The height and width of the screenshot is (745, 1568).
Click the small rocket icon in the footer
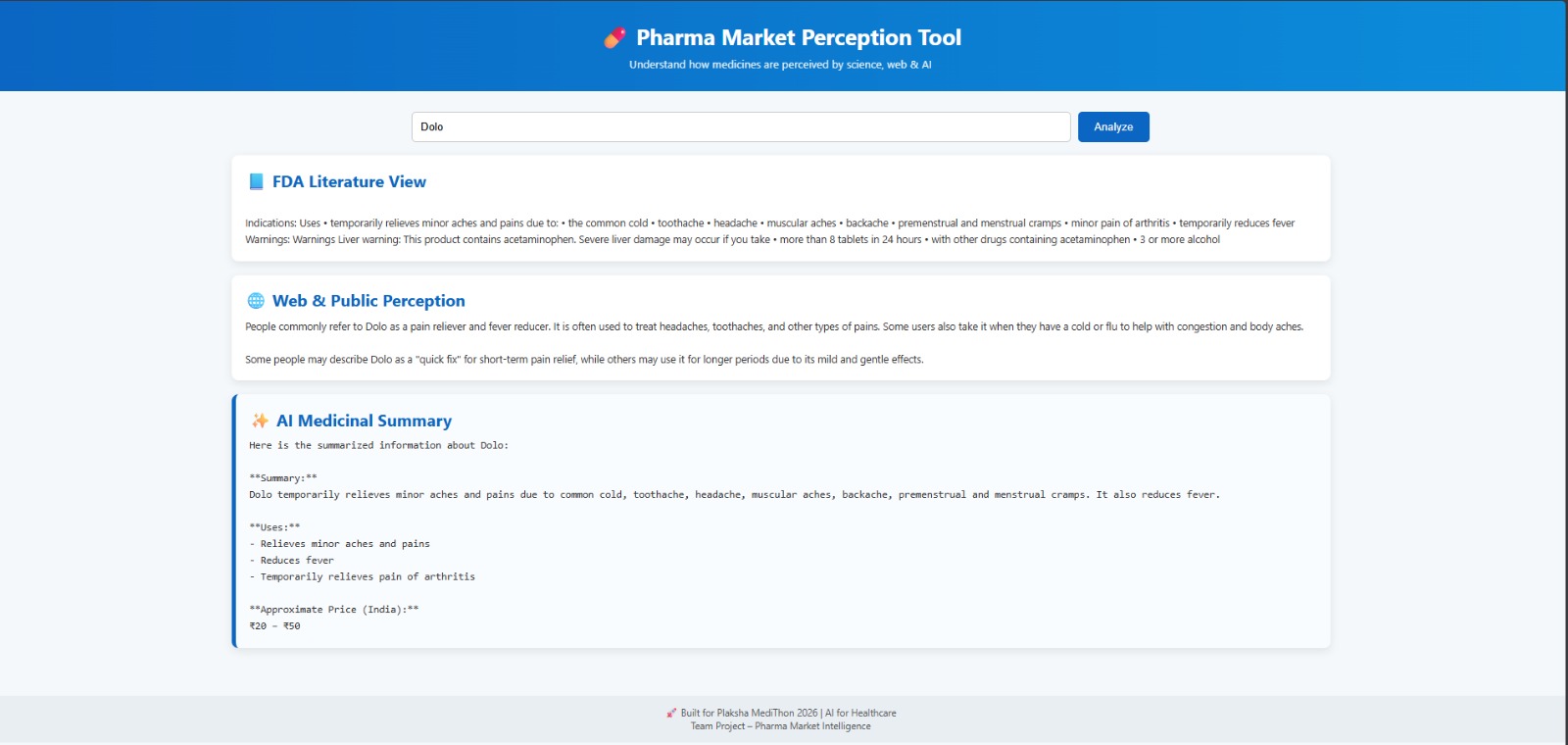pyautogui.click(x=671, y=713)
